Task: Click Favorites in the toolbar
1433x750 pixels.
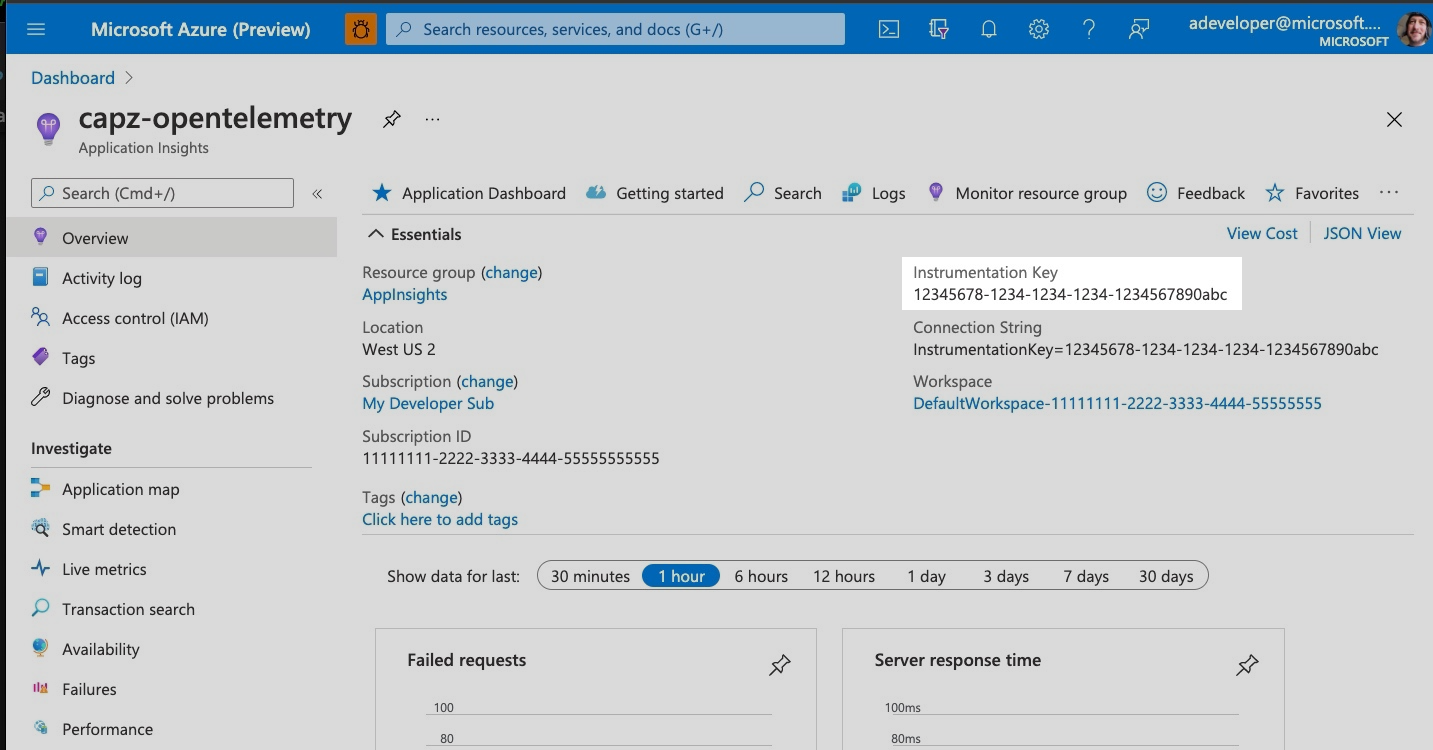Action: (1312, 193)
